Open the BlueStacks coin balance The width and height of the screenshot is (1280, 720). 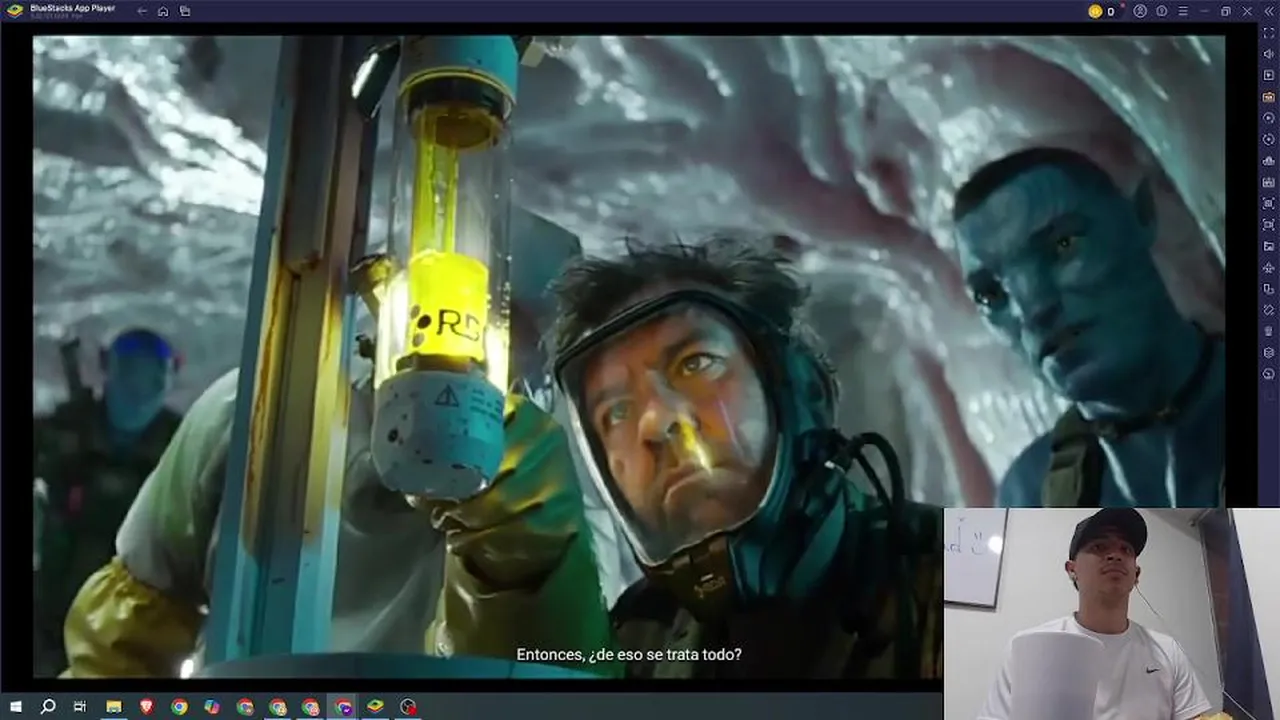(1101, 11)
